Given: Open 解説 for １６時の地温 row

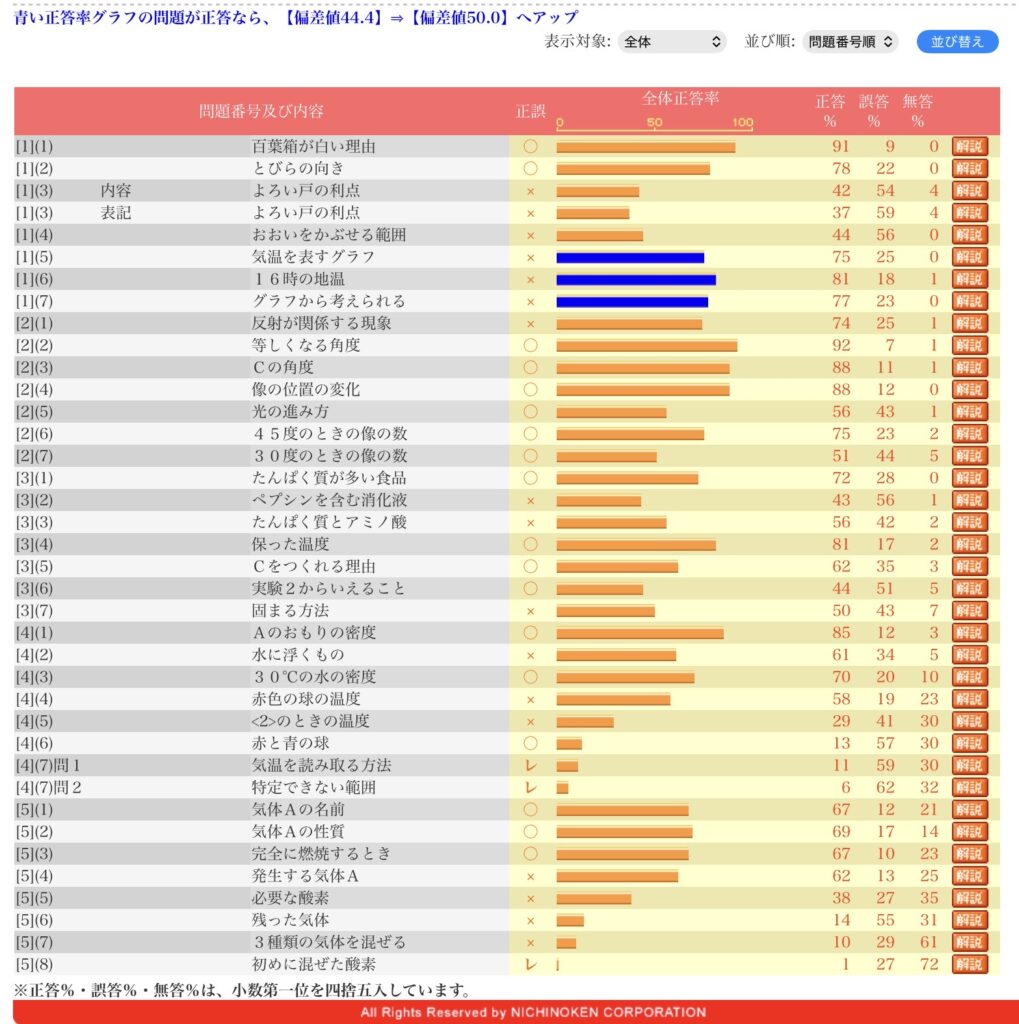Looking at the screenshot, I should pos(969,279).
